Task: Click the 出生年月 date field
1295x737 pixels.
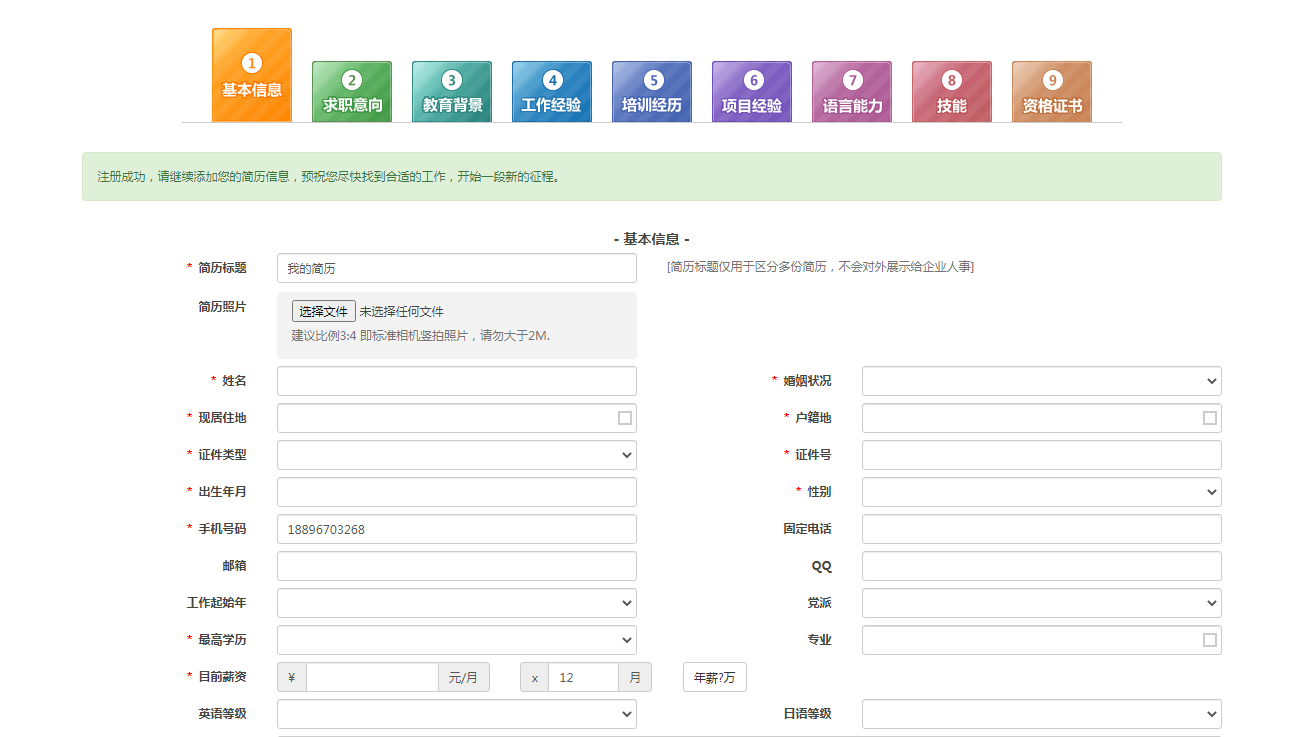Action: click(457, 492)
